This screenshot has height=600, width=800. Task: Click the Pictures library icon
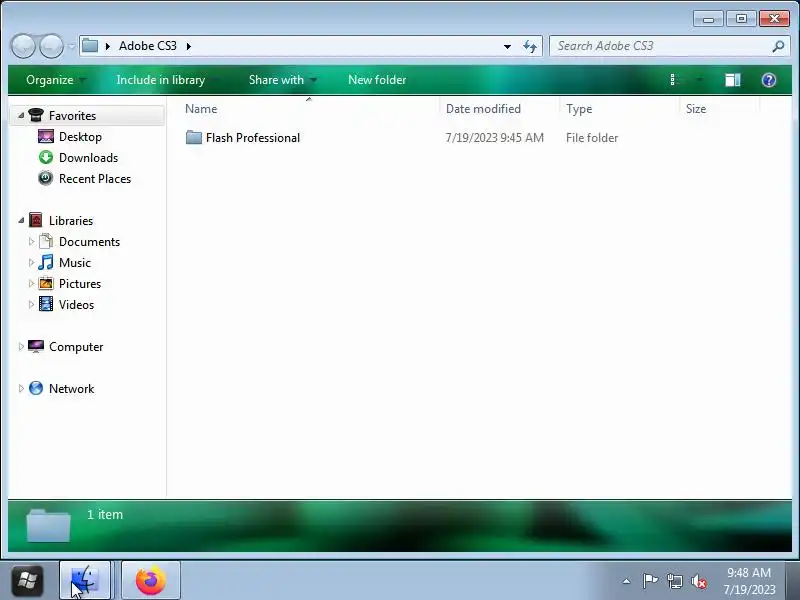coord(46,283)
